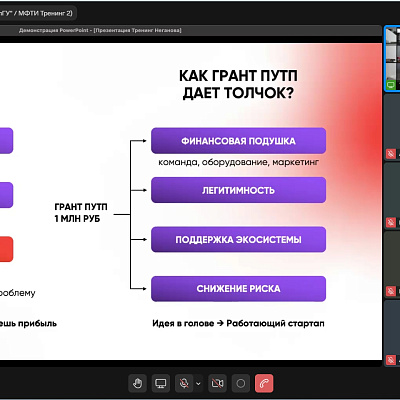Click muted mic badge on bottom participant
The width and height of the screenshot is (400, 400).
click(x=391, y=360)
